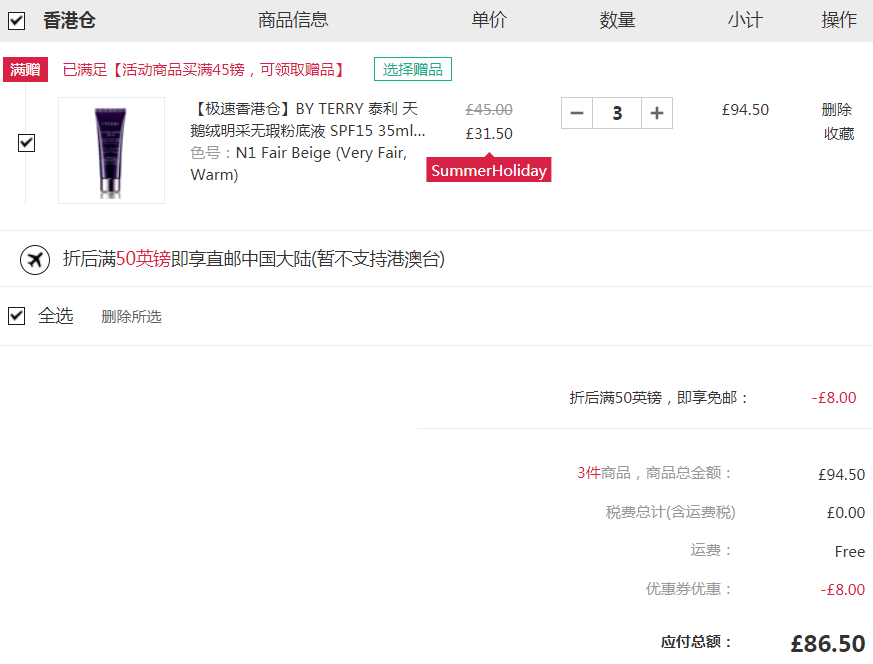Click 删除 to remove the product
Viewport: 873px width, 664px height.
pos(837,110)
